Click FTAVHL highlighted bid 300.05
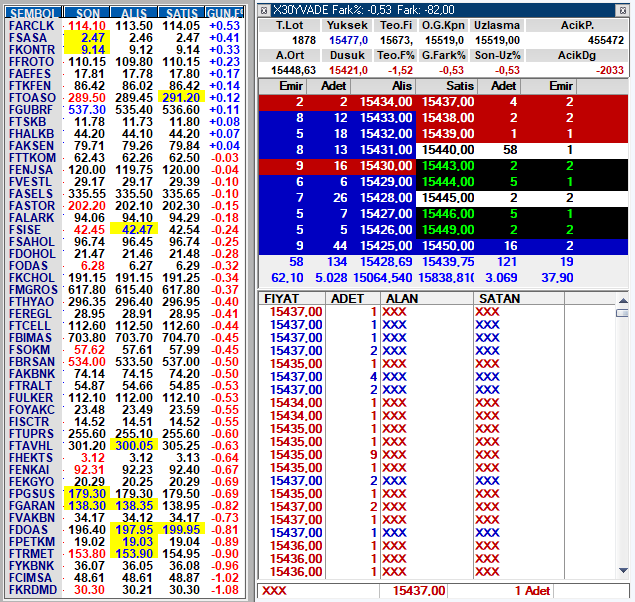The height and width of the screenshot is (602, 635). pos(134,446)
